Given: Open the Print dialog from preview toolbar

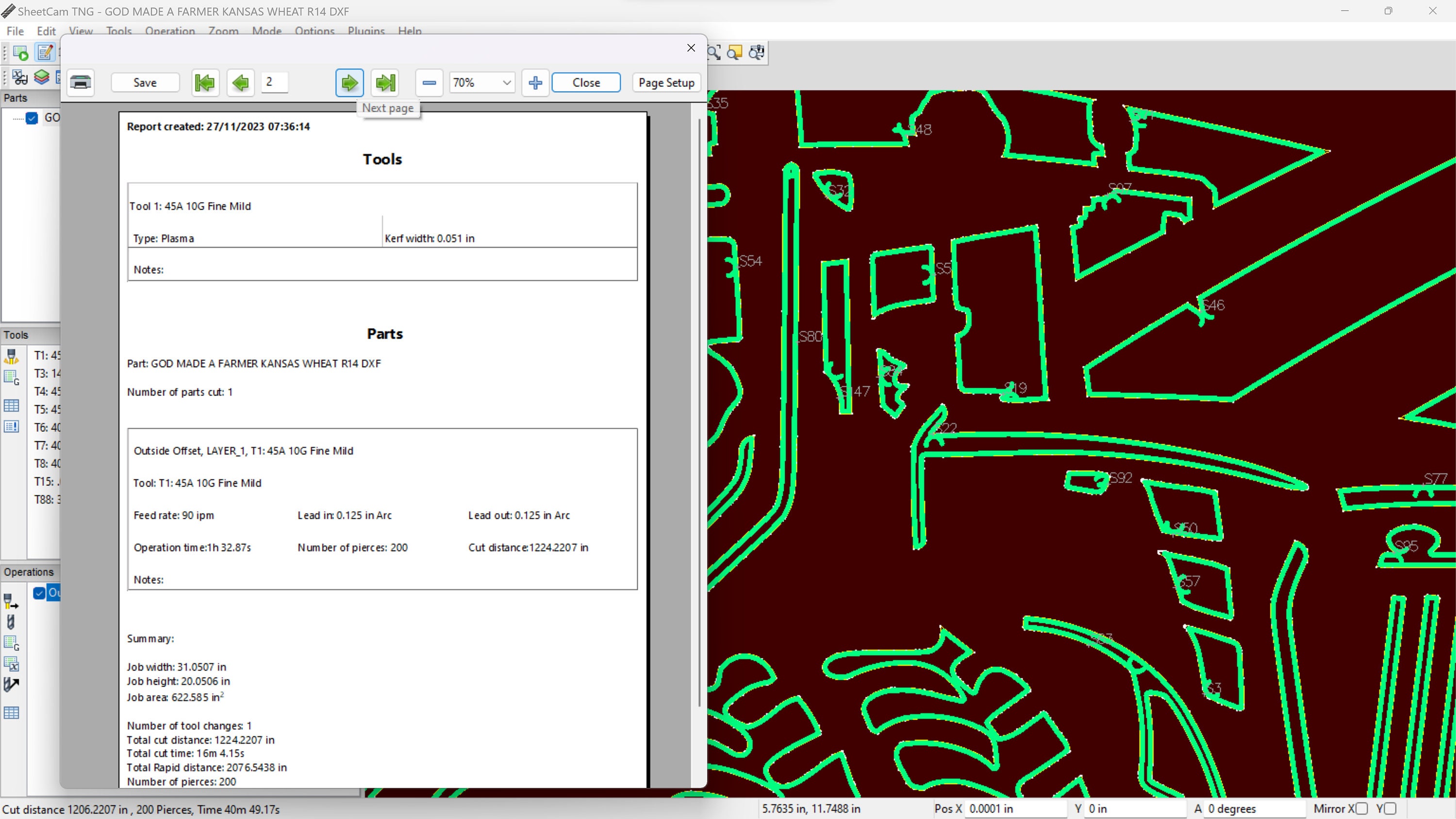Looking at the screenshot, I should click(80, 82).
